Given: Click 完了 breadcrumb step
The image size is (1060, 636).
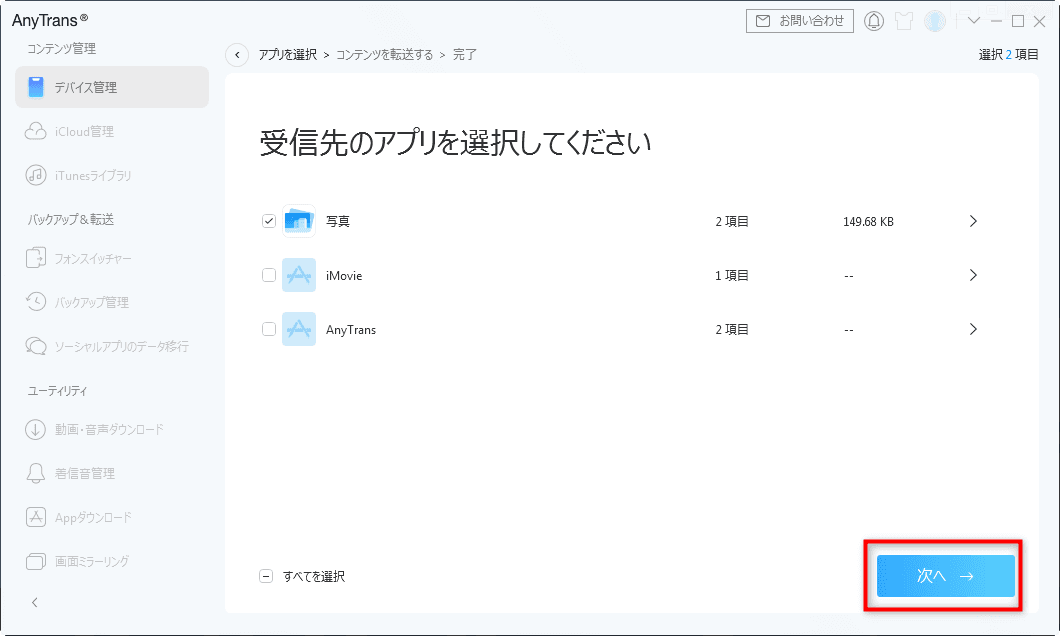Looking at the screenshot, I should tap(464, 55).
